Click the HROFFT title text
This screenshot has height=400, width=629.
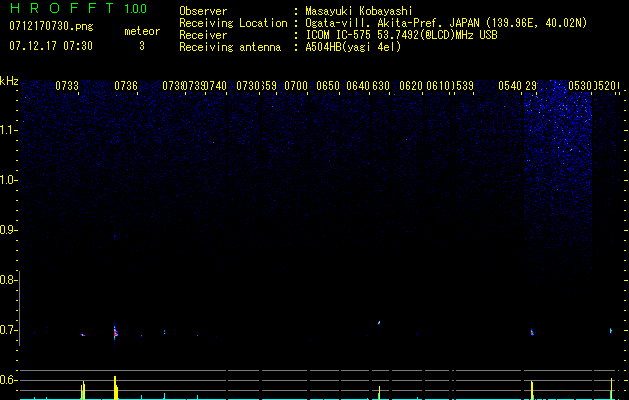(64, 8)
